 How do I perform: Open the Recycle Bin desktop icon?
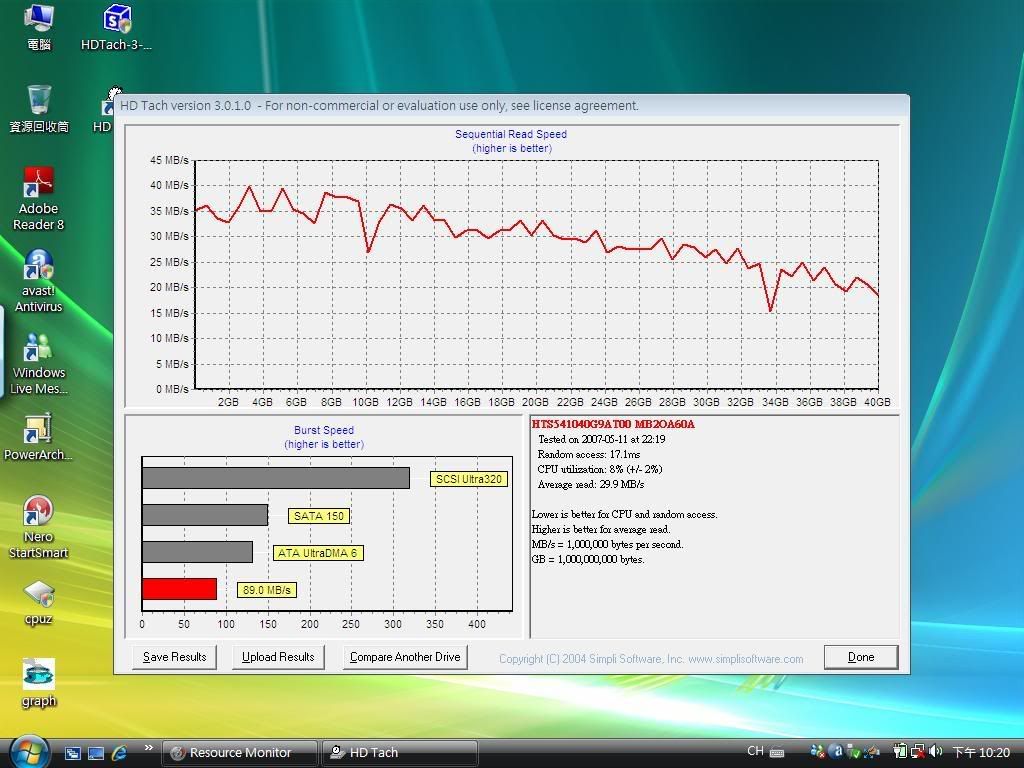tap(39, 108)
